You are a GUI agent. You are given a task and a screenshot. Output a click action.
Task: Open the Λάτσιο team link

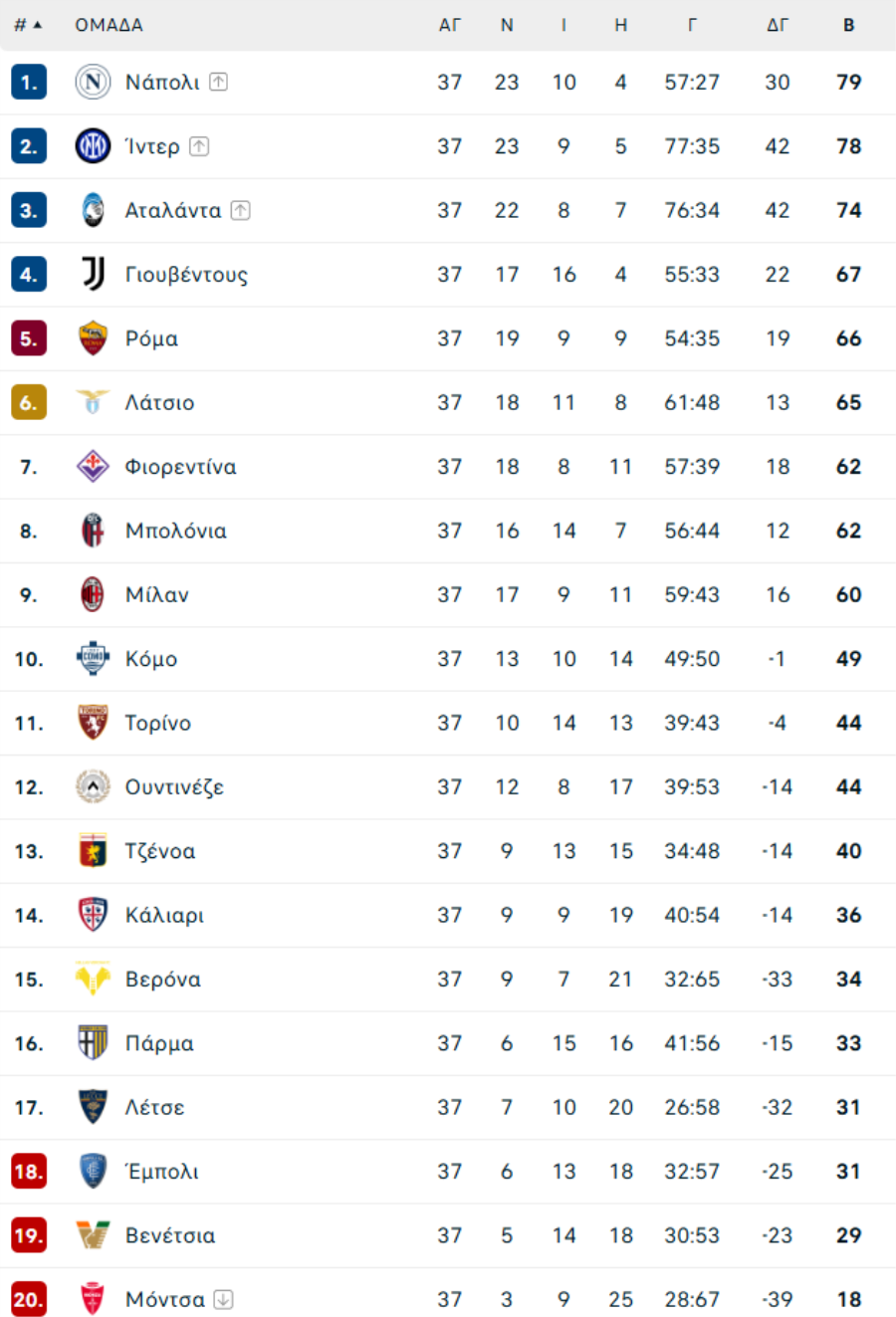coord(159,402)
